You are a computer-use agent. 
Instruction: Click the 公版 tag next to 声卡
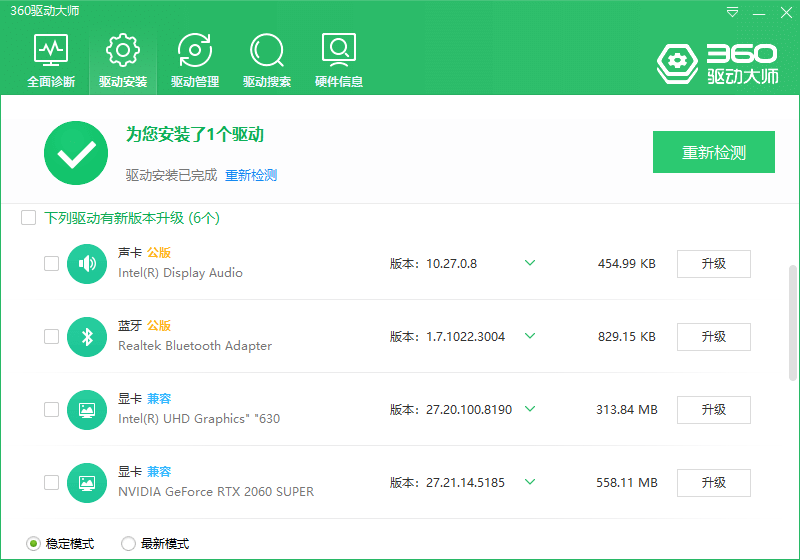pos(159,252)
